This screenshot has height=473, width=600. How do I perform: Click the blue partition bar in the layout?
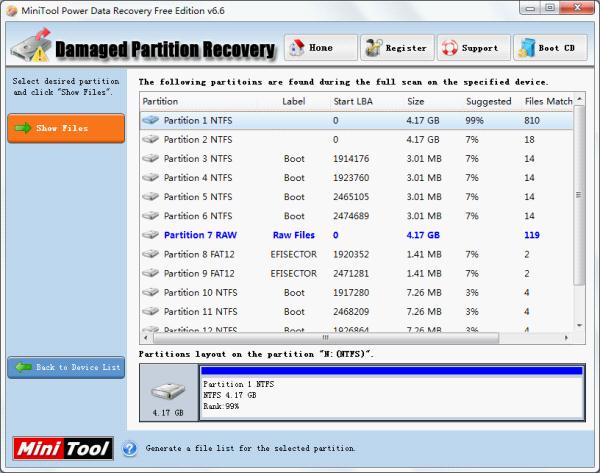tap(392, 370)
